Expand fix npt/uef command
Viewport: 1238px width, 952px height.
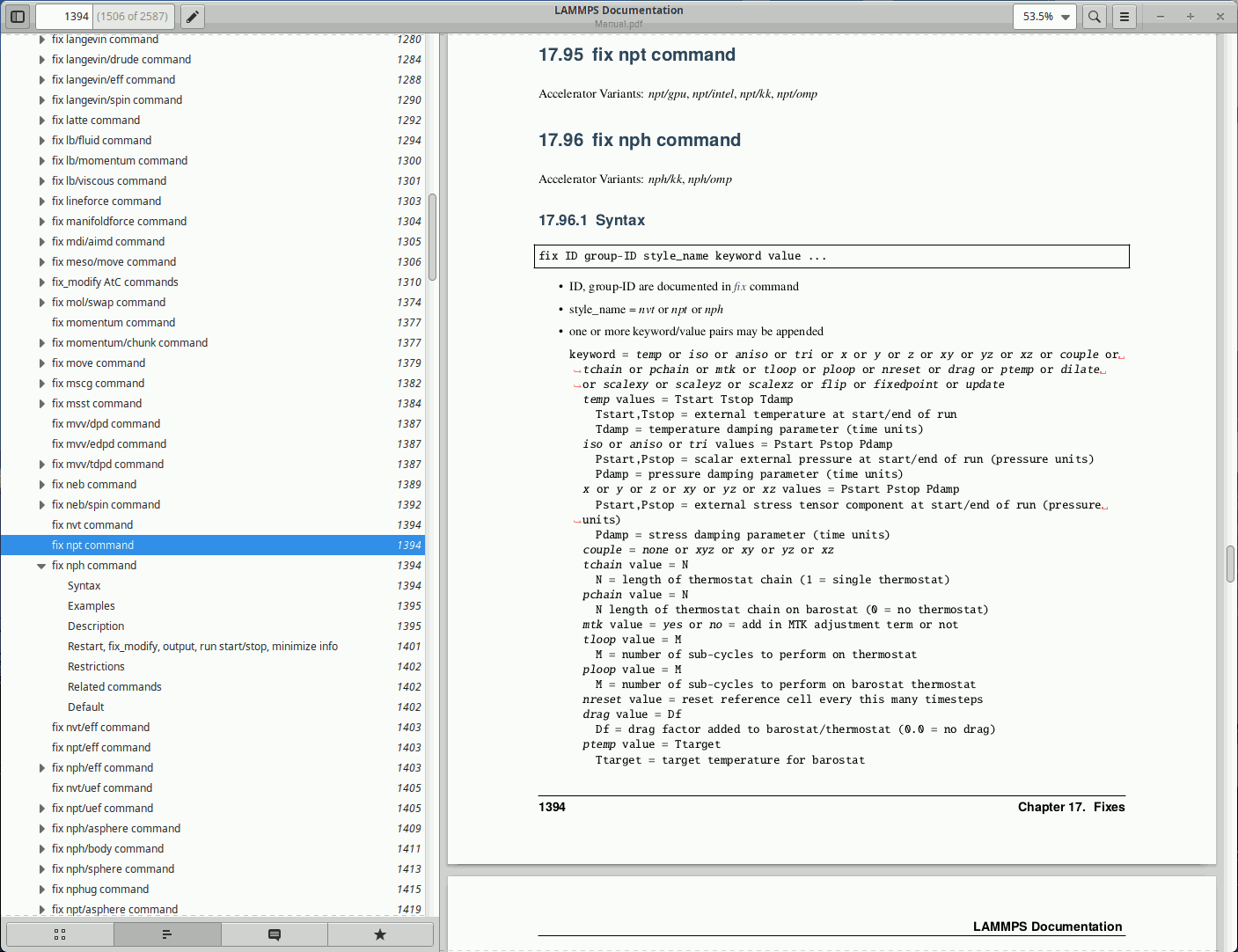click(41, 809)
